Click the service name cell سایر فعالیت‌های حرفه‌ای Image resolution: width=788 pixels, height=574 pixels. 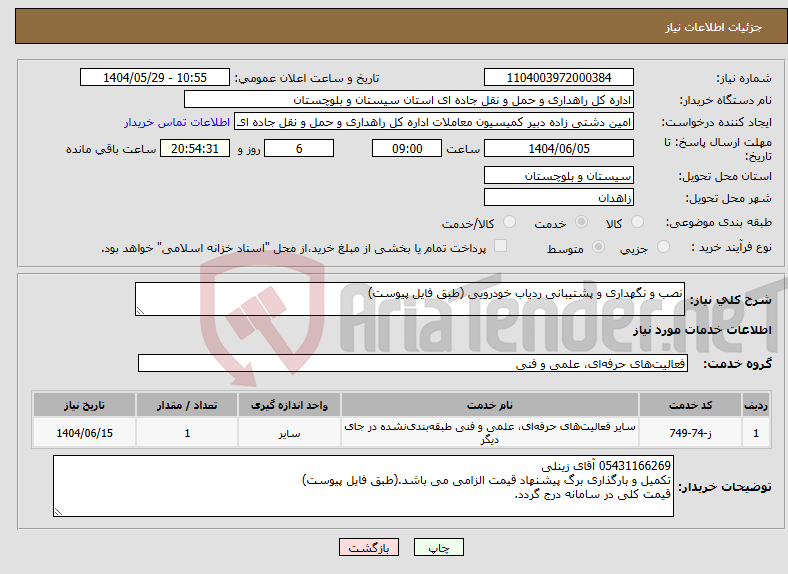[489, 433]
